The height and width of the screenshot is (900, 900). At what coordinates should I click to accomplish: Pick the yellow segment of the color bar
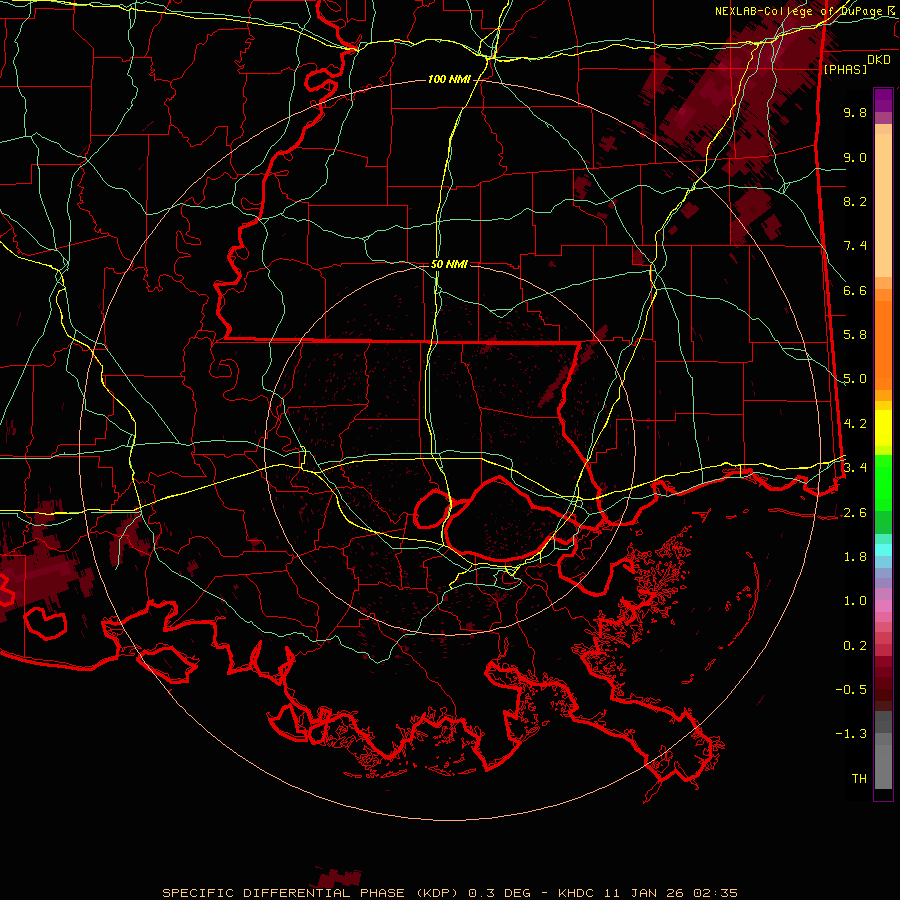point(883,428)
